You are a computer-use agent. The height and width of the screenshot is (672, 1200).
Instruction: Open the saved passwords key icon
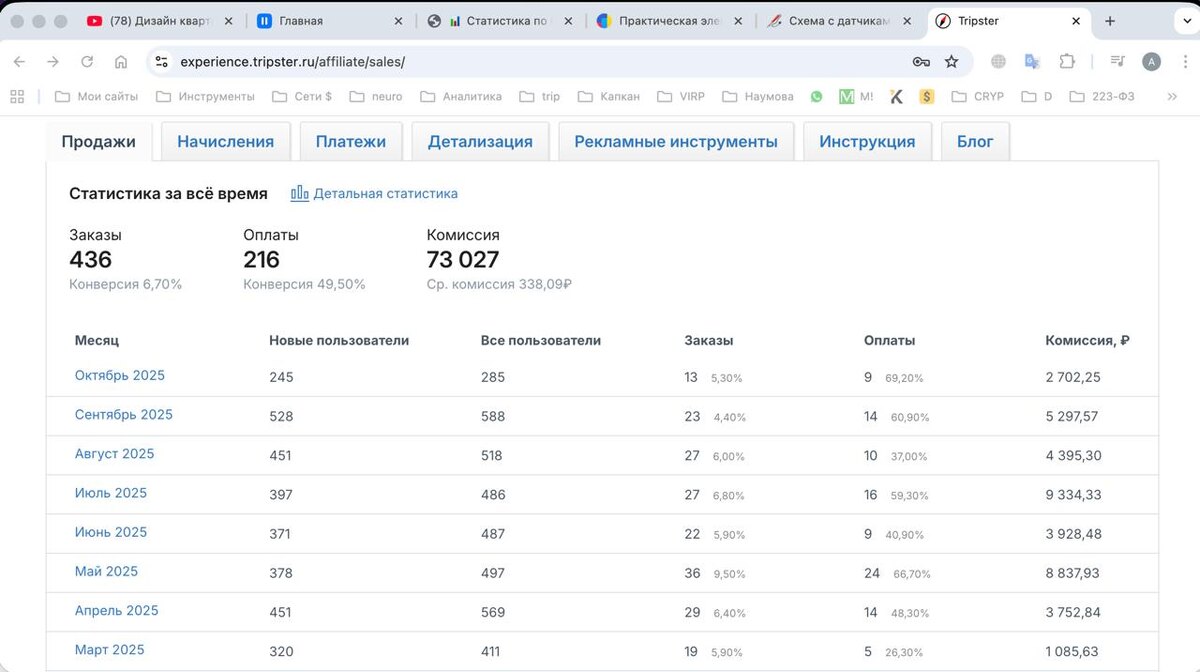(x=921, y=62)
